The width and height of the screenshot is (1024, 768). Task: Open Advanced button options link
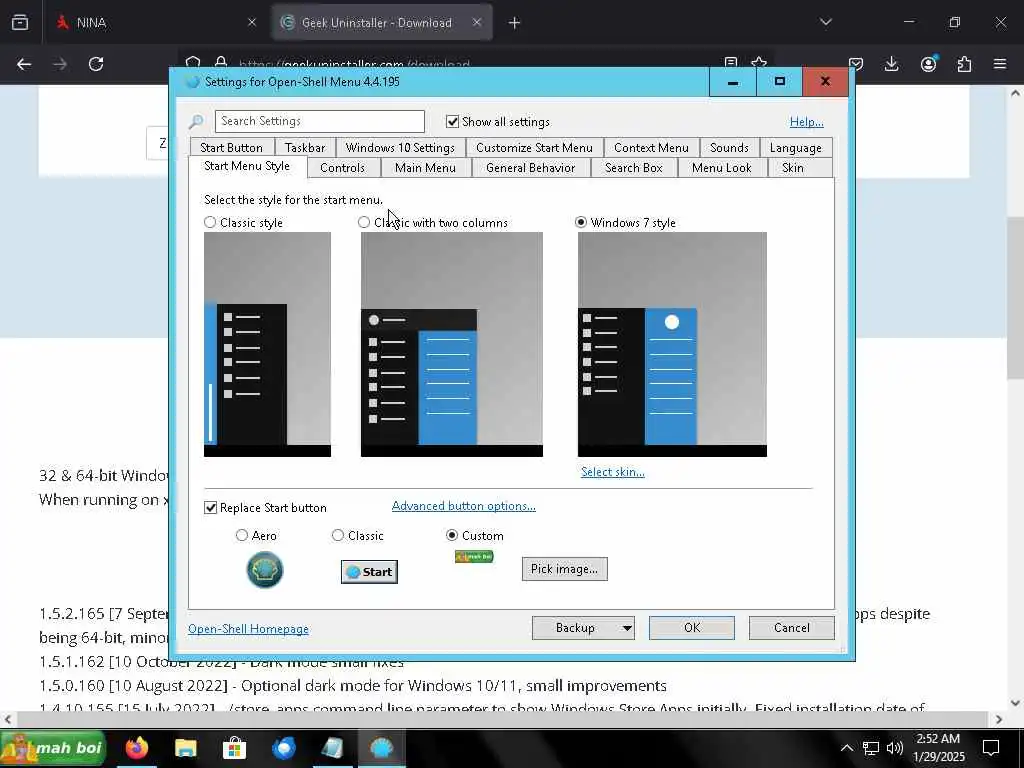click(x=464, y=505)
